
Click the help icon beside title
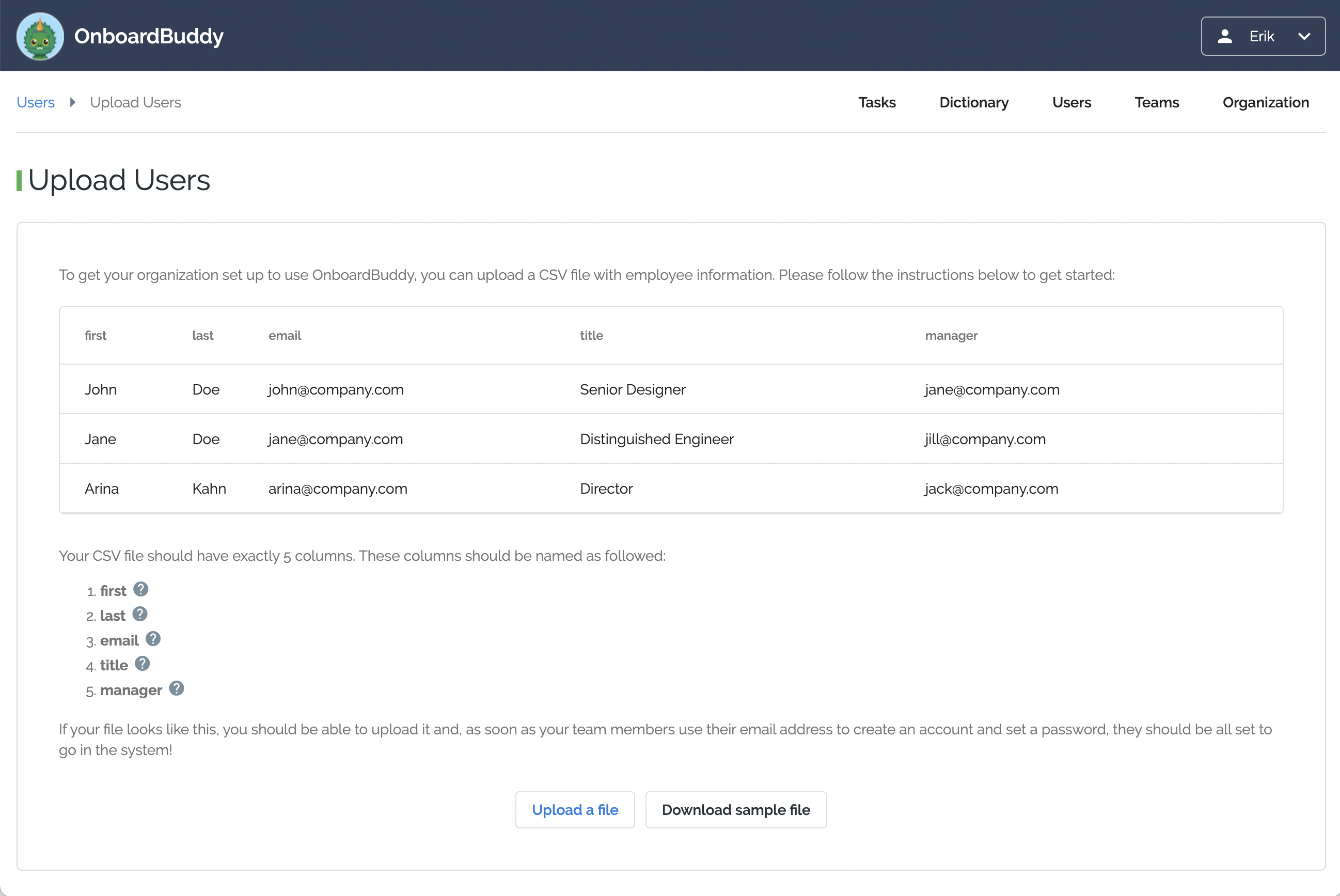click(x=143, y=664)
